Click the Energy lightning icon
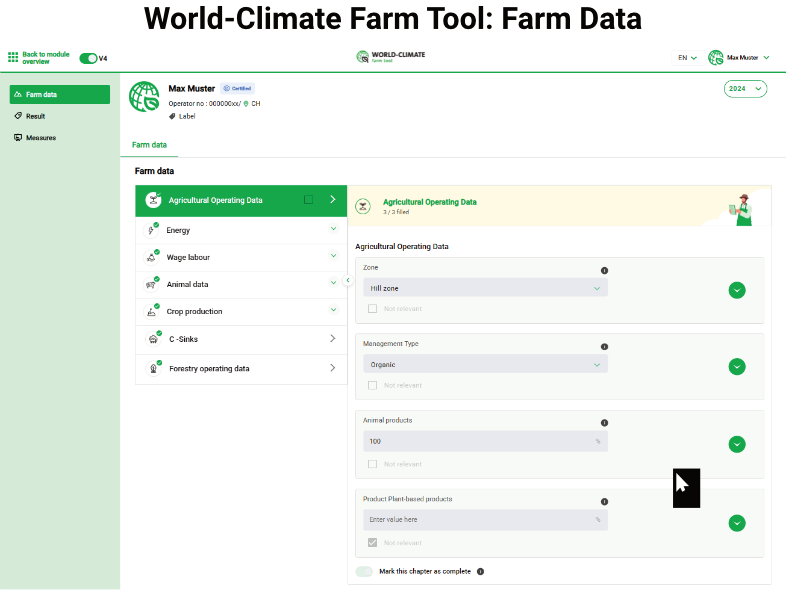 coord(151,230)
